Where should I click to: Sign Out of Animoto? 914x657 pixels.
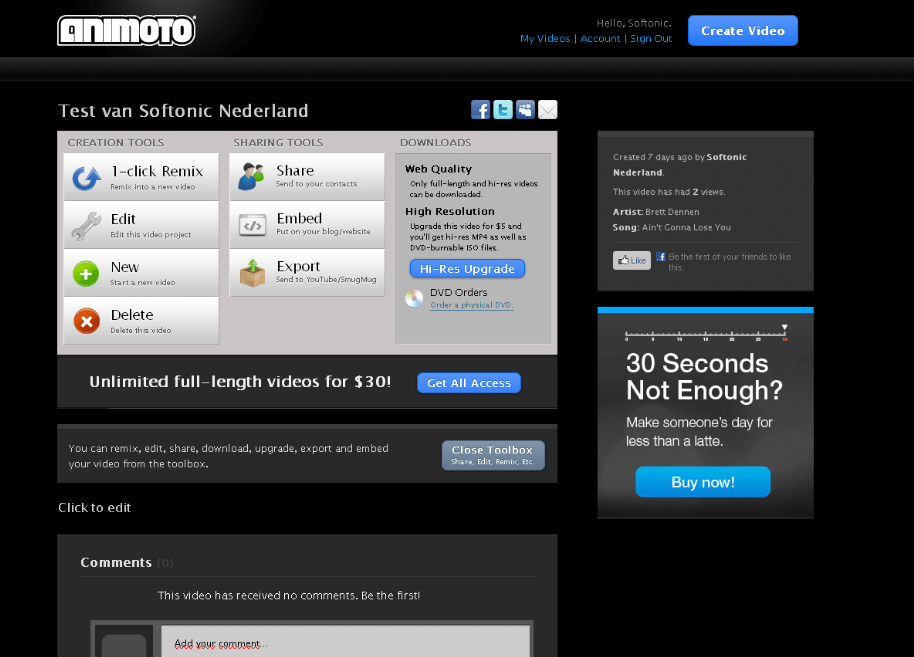pos(651,38)
